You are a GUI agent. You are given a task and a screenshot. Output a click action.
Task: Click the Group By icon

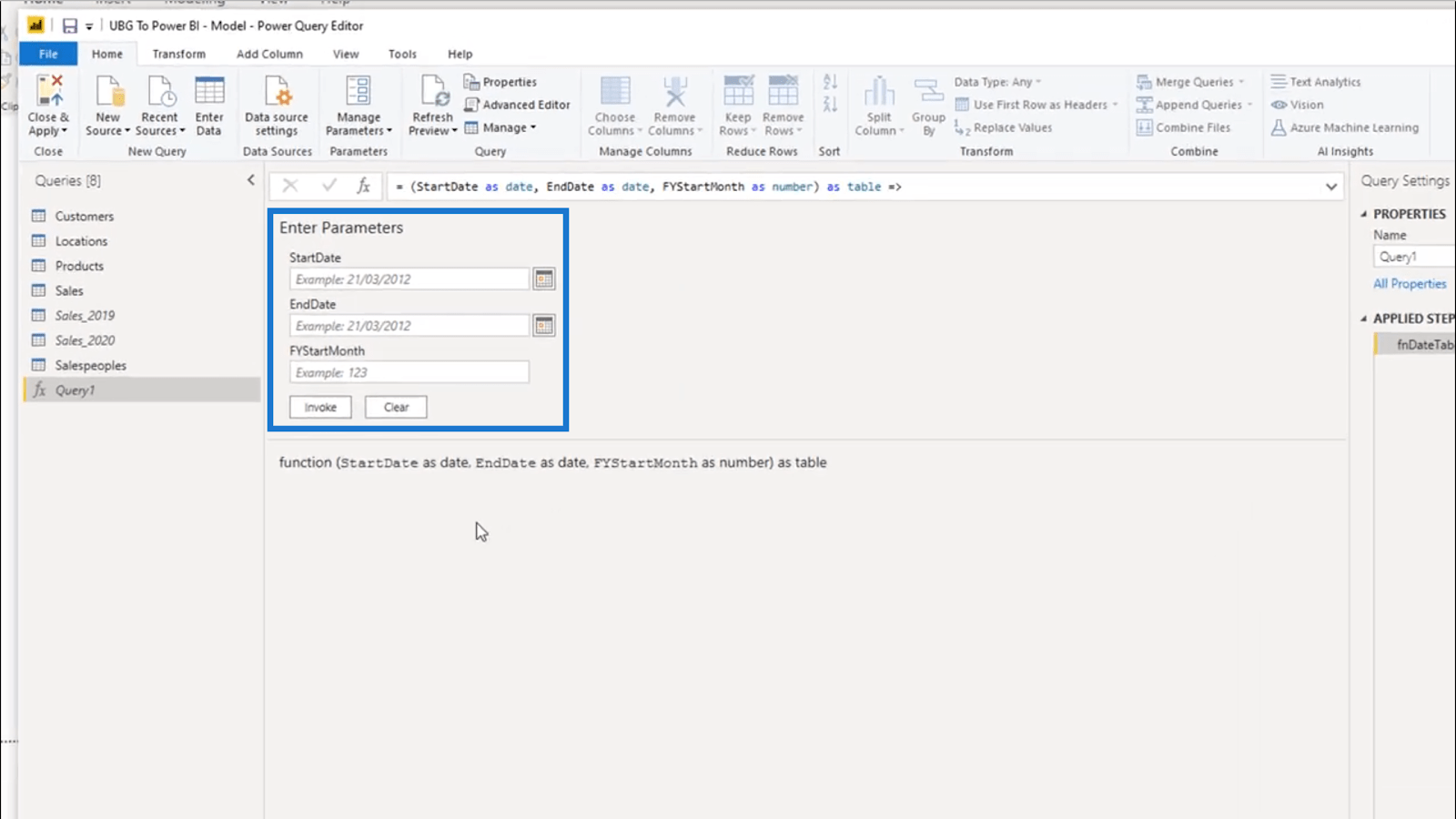[928, 91]
